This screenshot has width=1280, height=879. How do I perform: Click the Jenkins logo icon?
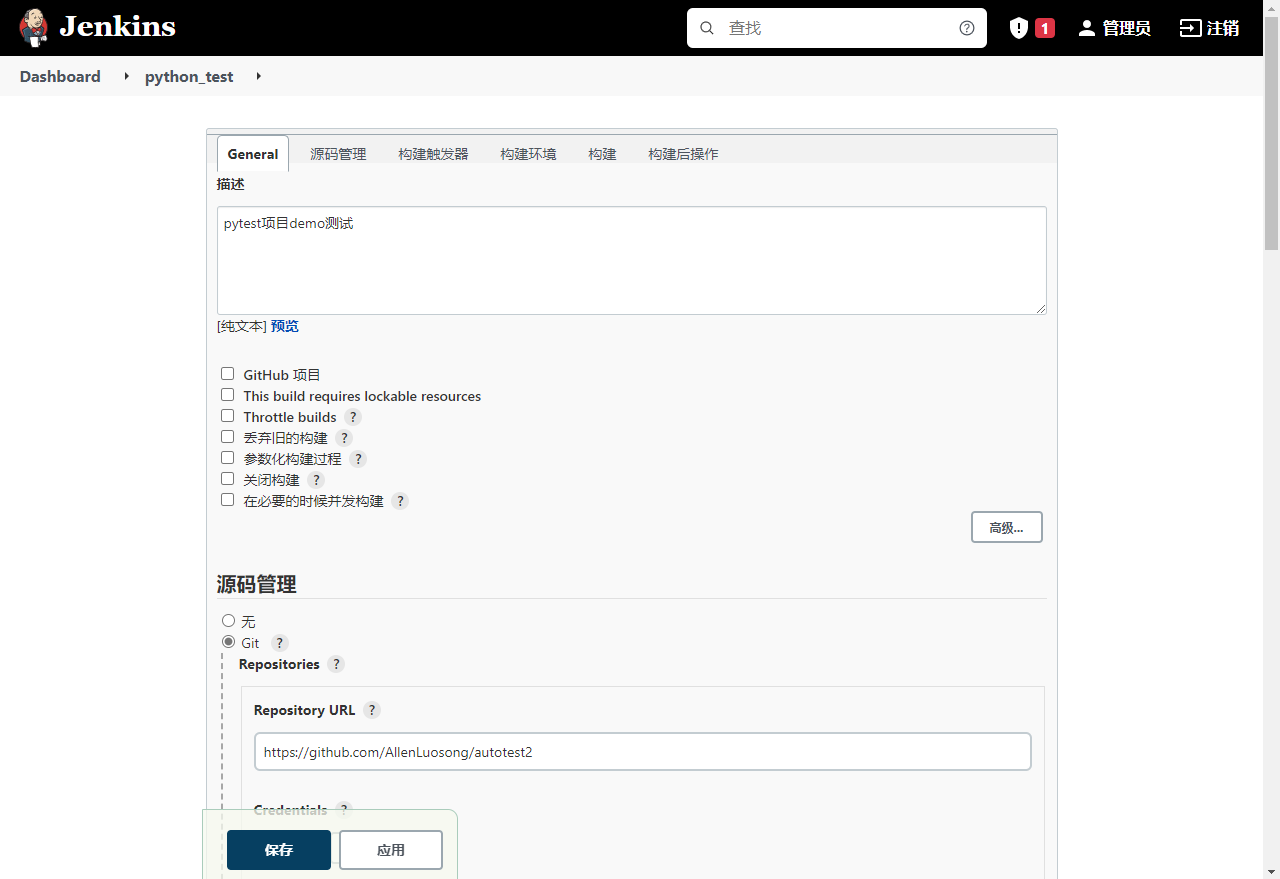[x=33, y=26]
